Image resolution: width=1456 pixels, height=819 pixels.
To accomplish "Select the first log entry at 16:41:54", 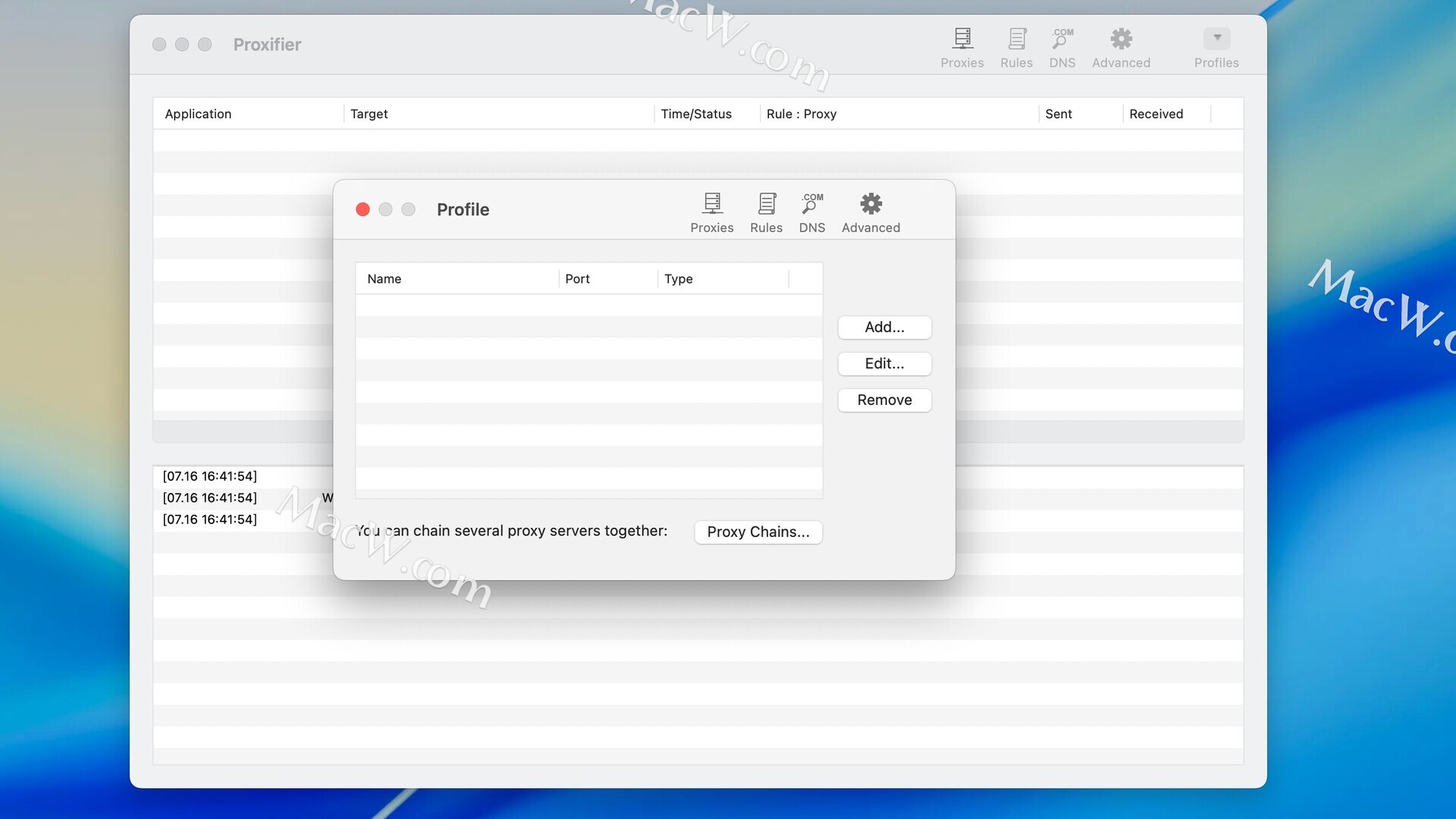I will point(210,476).
